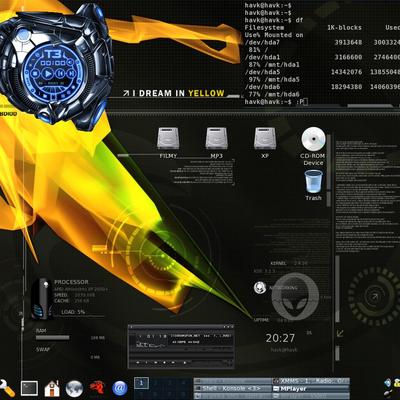Click the networking status icon beside the alien logo
The image size is (400, 400).
260,287
